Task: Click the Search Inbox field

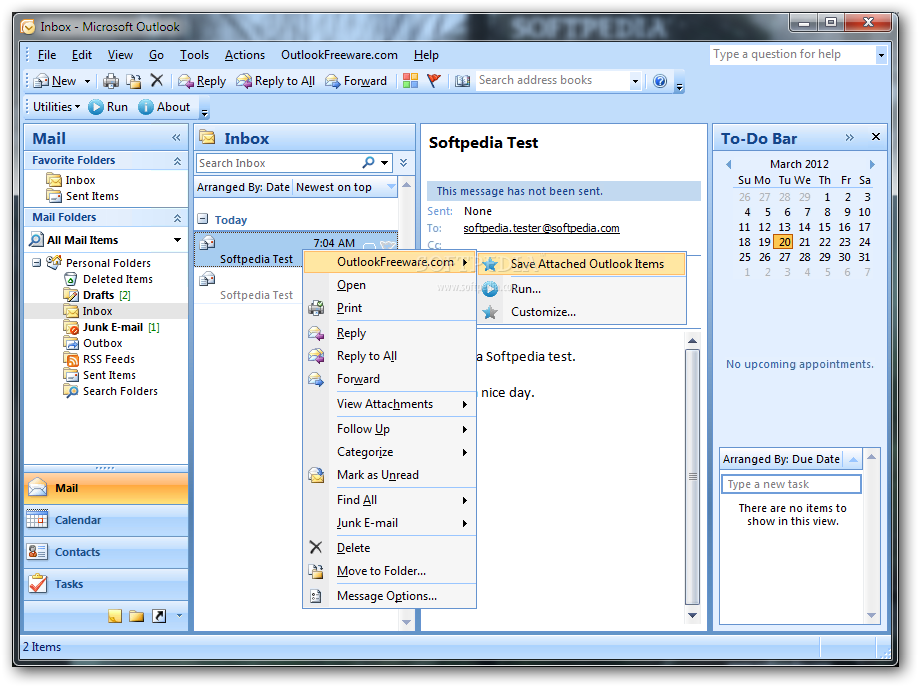Action: [279, 163]
